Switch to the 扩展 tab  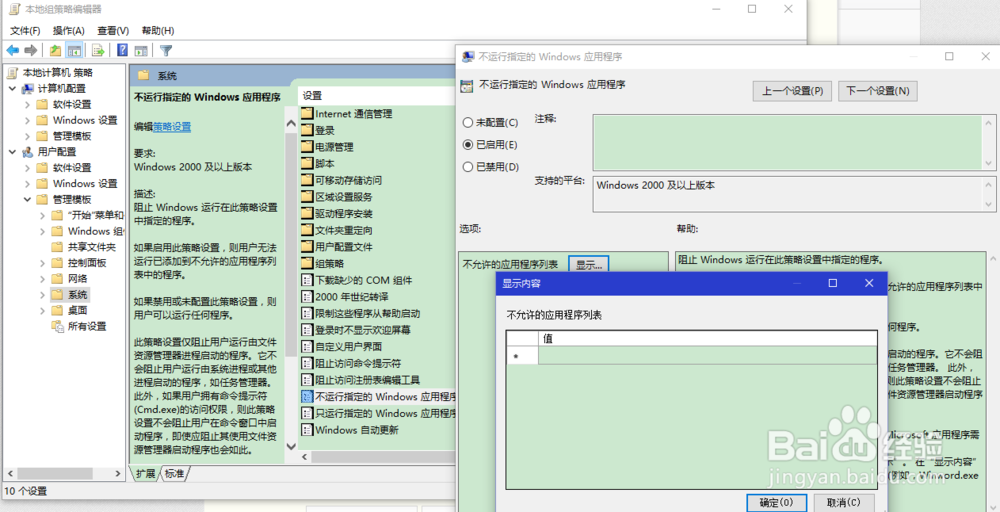[x=145, y=474]
